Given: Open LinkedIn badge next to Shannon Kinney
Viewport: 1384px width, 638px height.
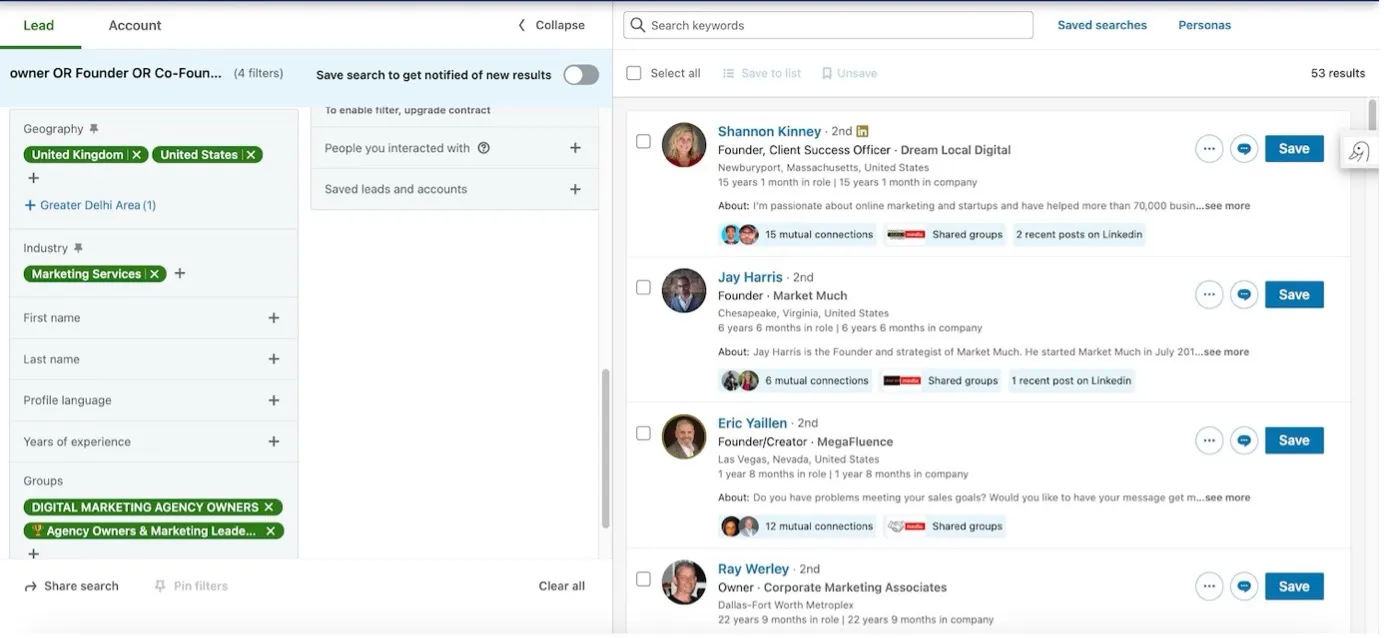Looking at the screenshot, I should pyautogui.click(x=862, y=131).
